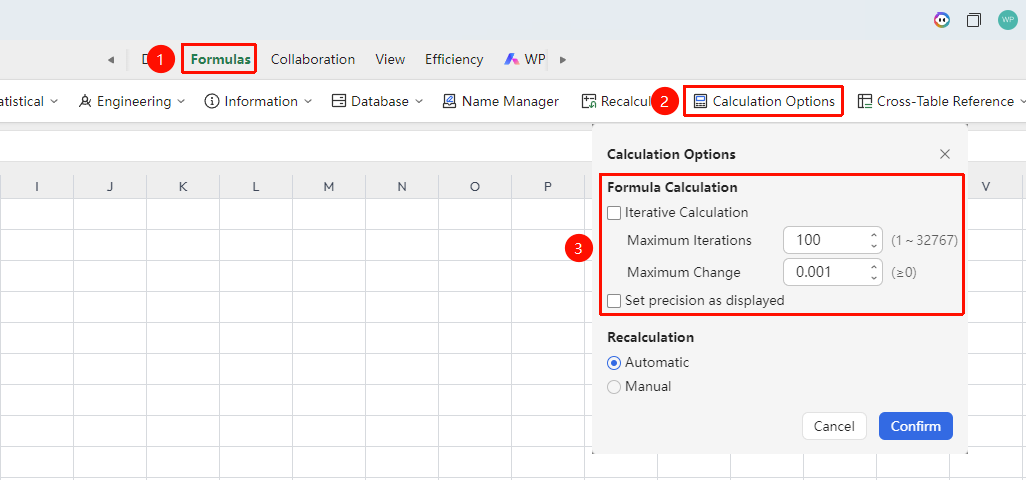The width and height of the screenshot is (1026, 480).
Task: Select column P header
Action: 548,187
